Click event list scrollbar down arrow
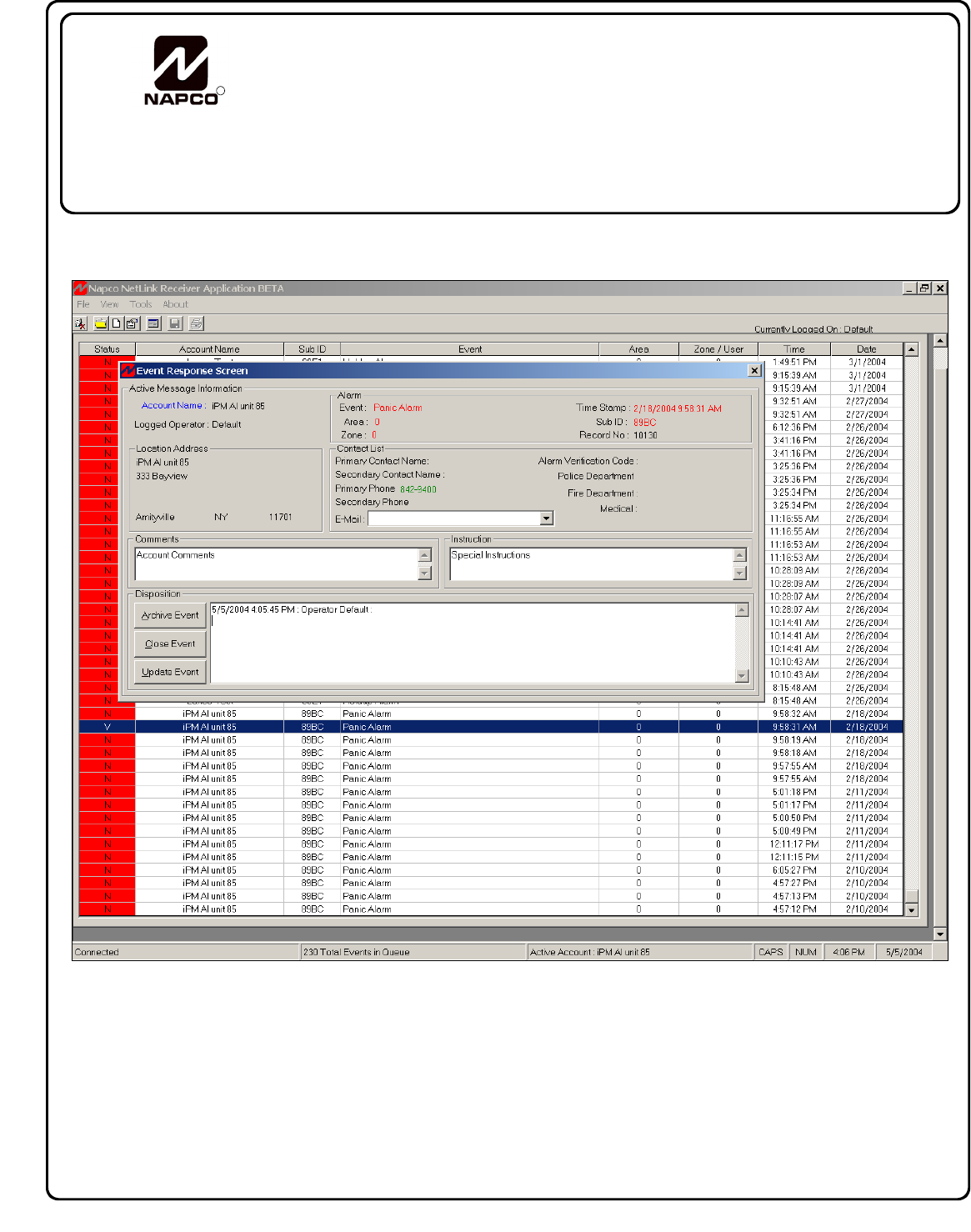 pyautogui.click(x=911, y=909)
